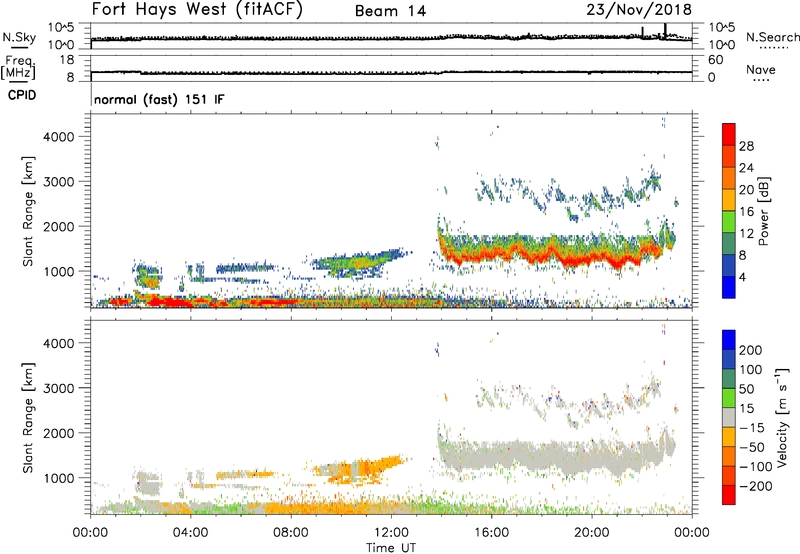800x554 pixels.
Task: Select the 'normal (fast) 151 IF' text
Action: pyautogui.click(x=159, y=99)
